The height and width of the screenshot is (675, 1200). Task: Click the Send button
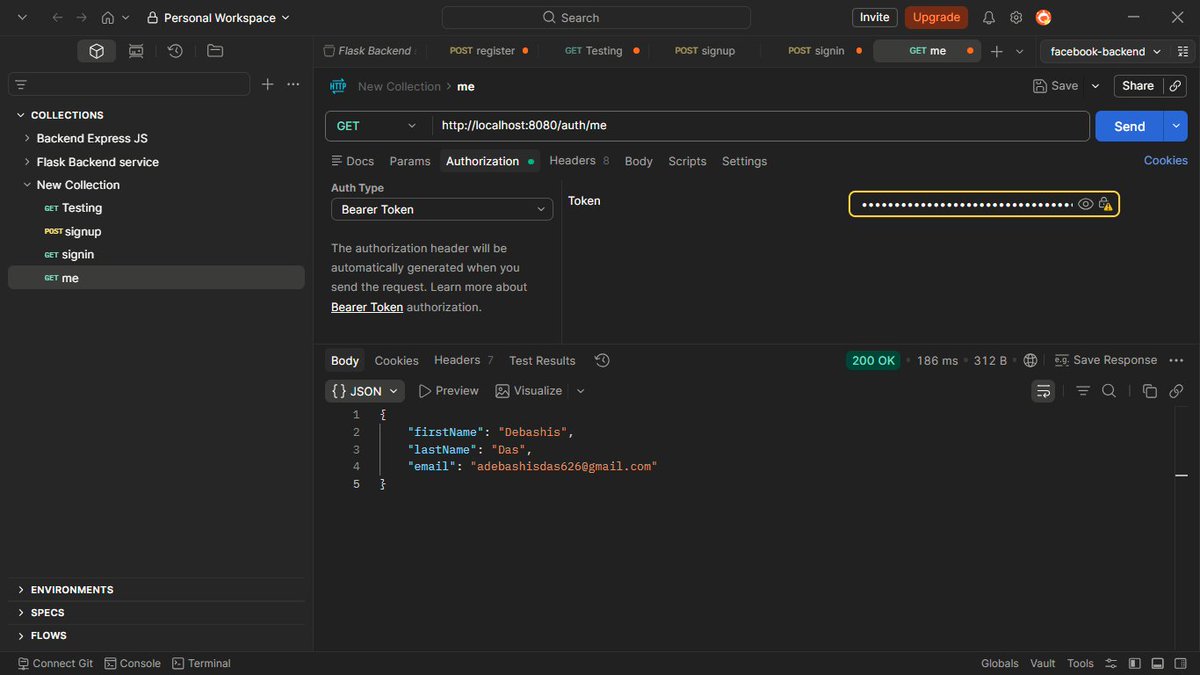[1127, 126]
